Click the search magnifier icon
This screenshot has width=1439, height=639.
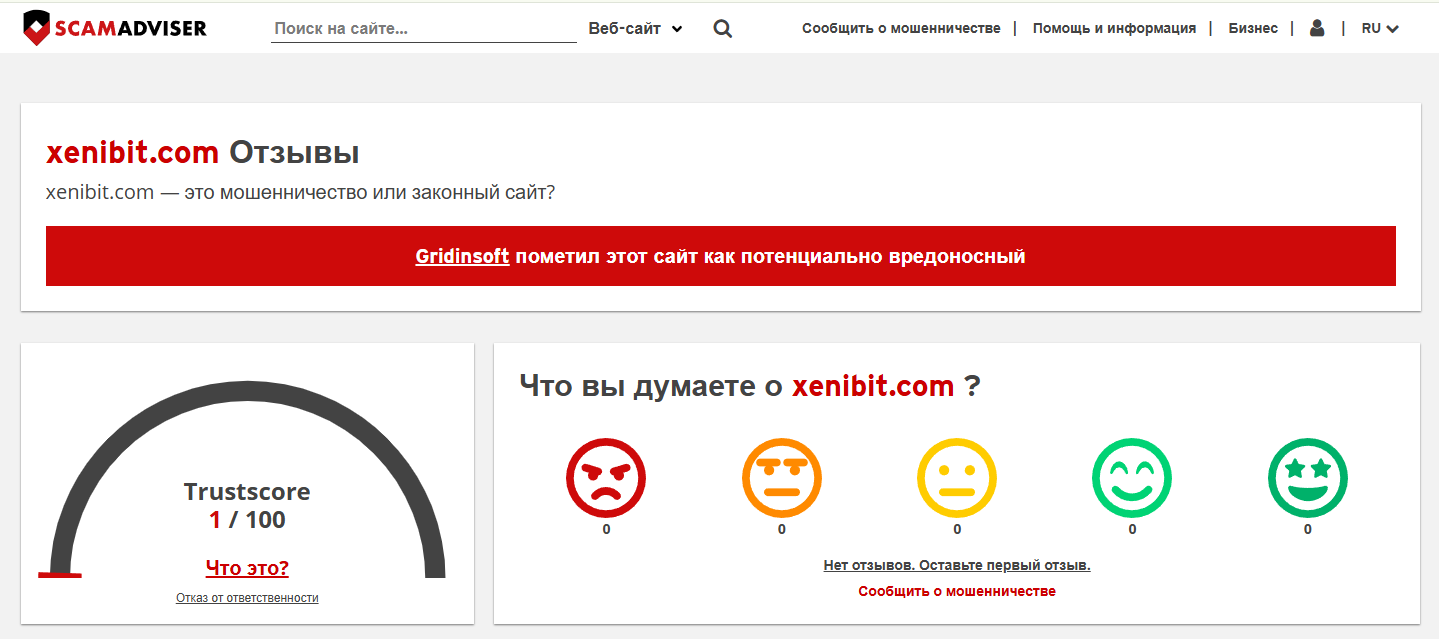click(723, 29)
